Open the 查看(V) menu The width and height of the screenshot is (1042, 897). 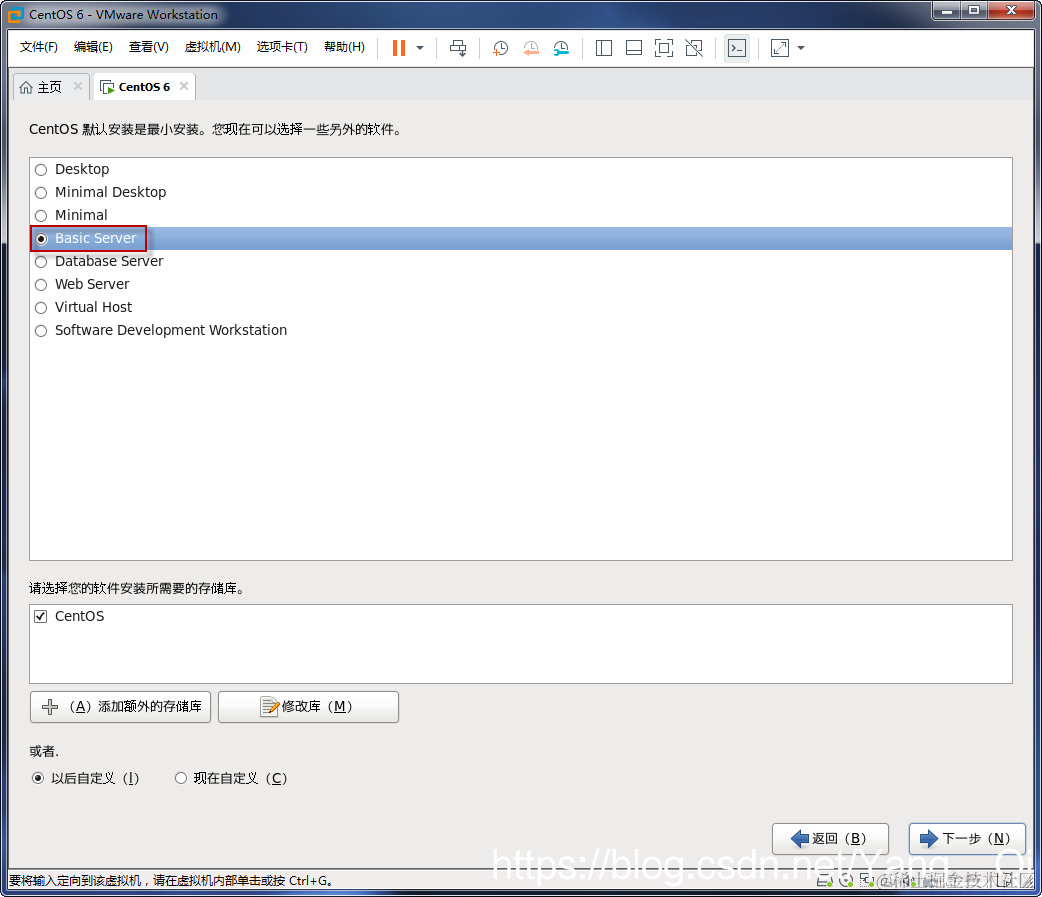coord(148,47)
